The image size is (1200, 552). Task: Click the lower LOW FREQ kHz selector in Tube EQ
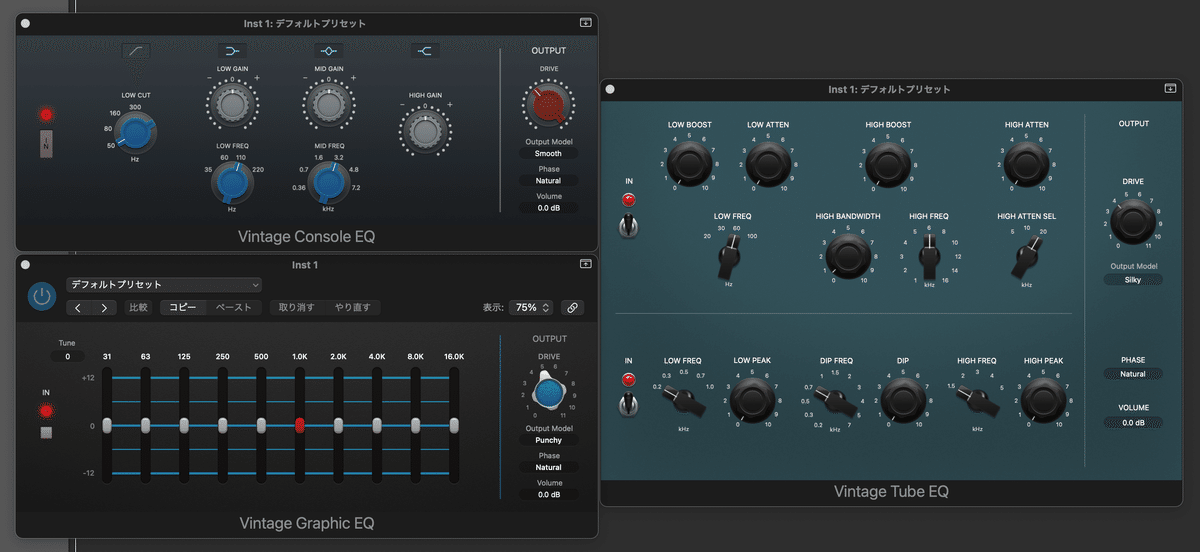pyautogui.click(x=685, y=402)
